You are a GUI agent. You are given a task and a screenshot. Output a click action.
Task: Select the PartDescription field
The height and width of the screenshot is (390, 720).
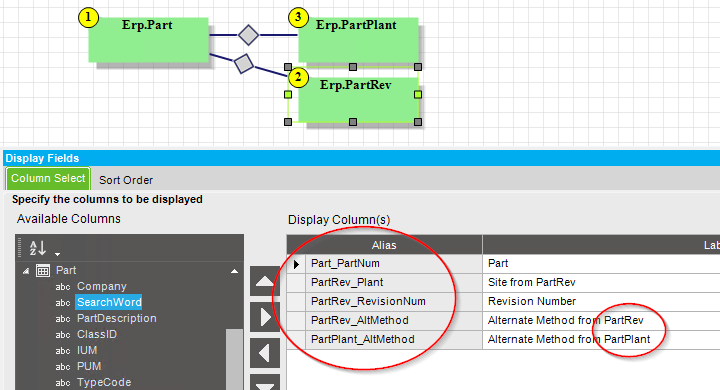click(117, 318)
